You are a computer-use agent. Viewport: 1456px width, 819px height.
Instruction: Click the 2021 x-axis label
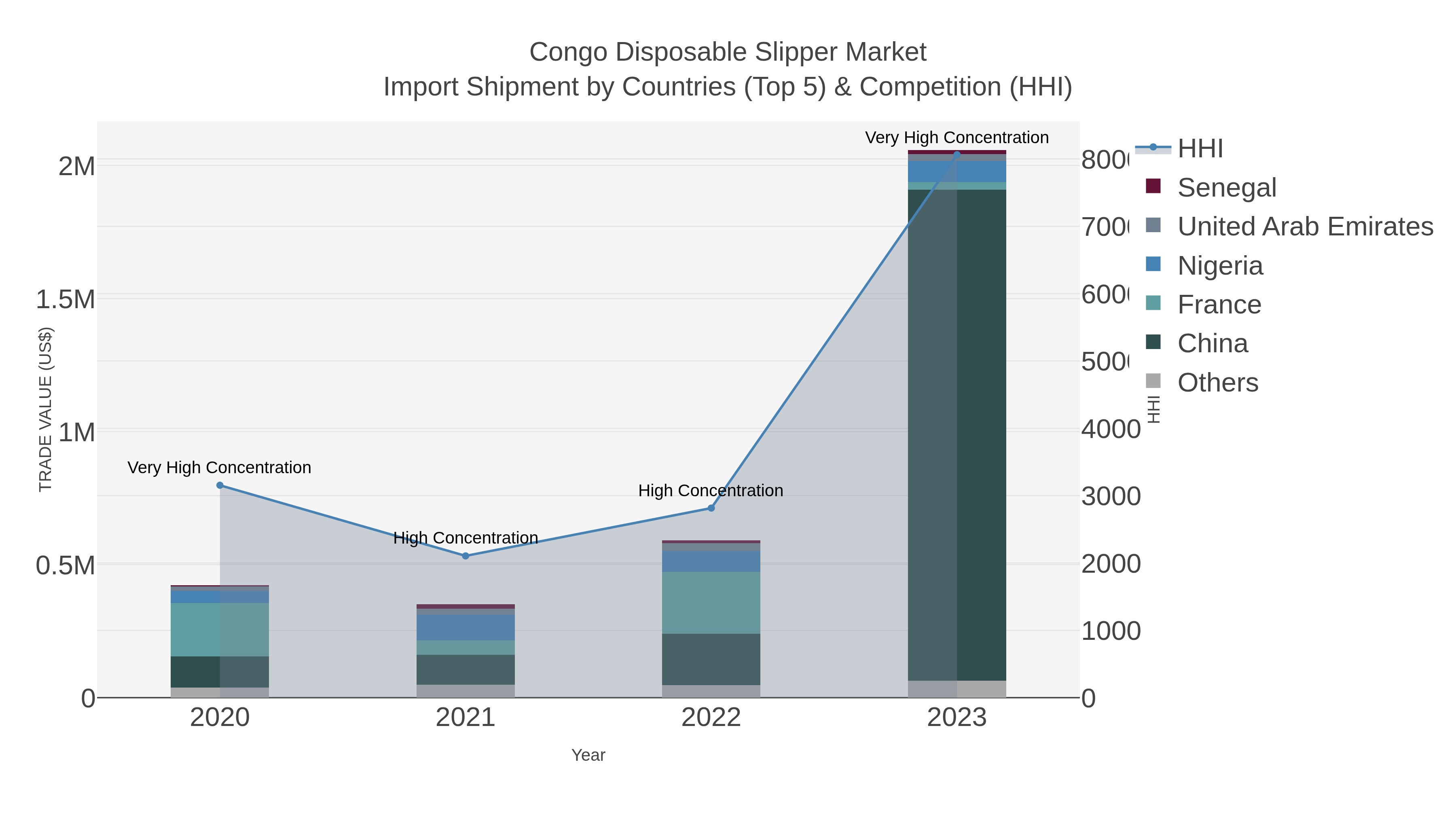[x=466, y=717]
